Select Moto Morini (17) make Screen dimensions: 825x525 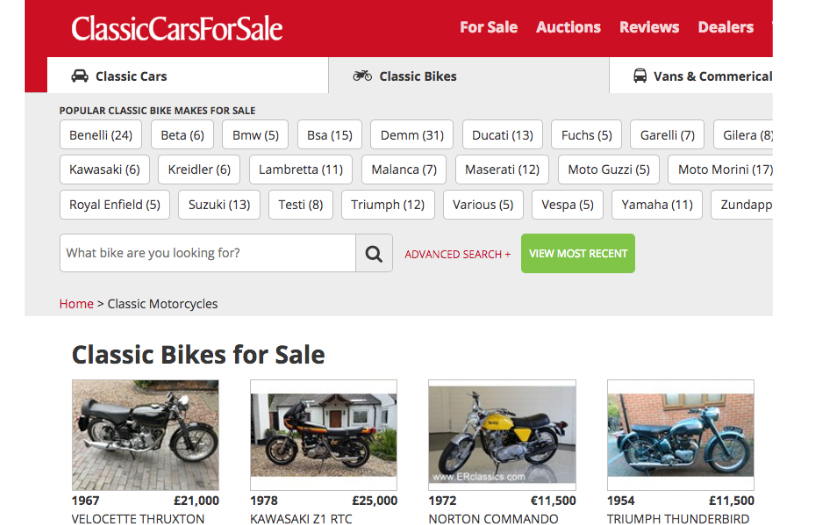[720, 169]
